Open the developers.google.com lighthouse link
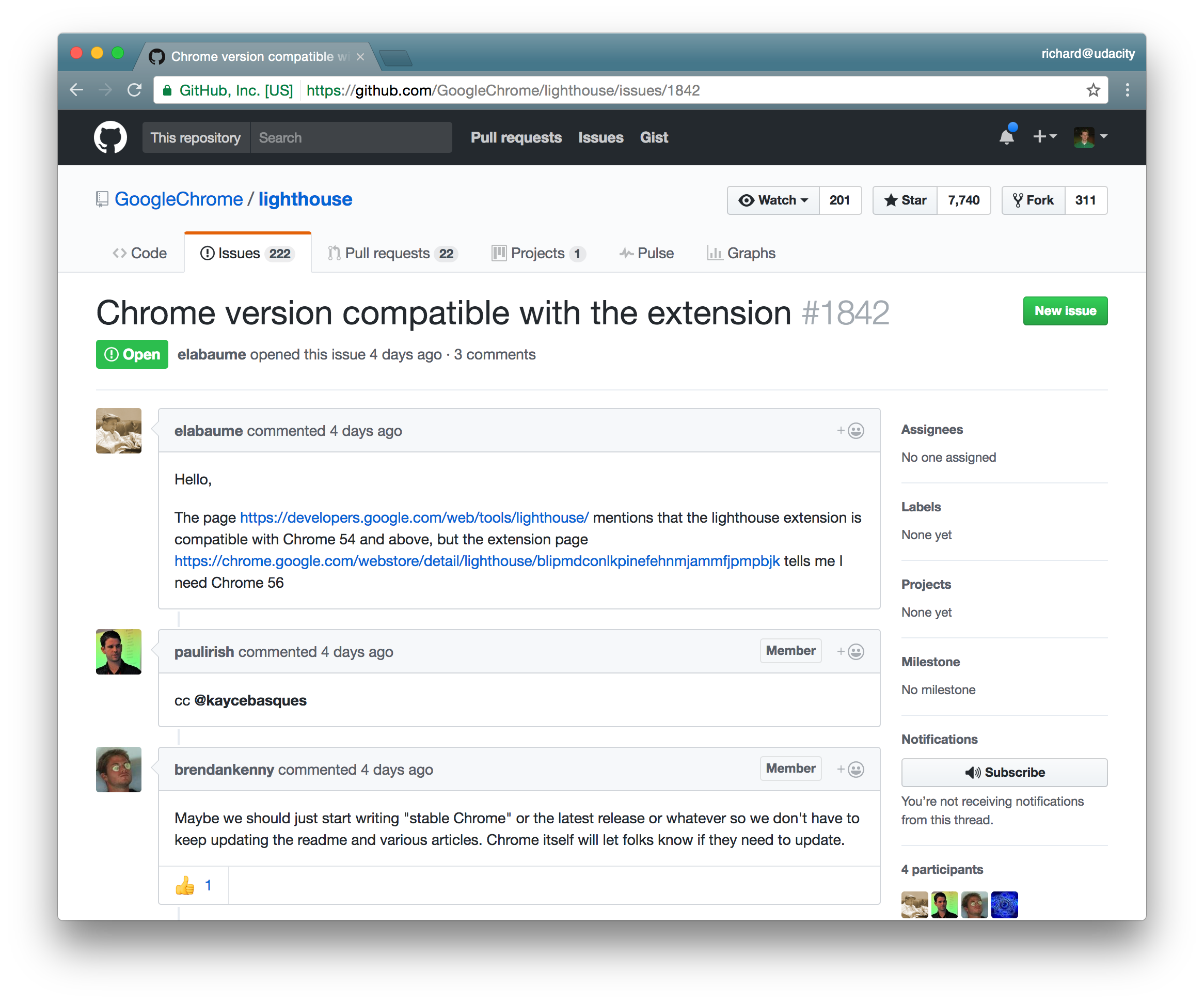 pos(414,518)
